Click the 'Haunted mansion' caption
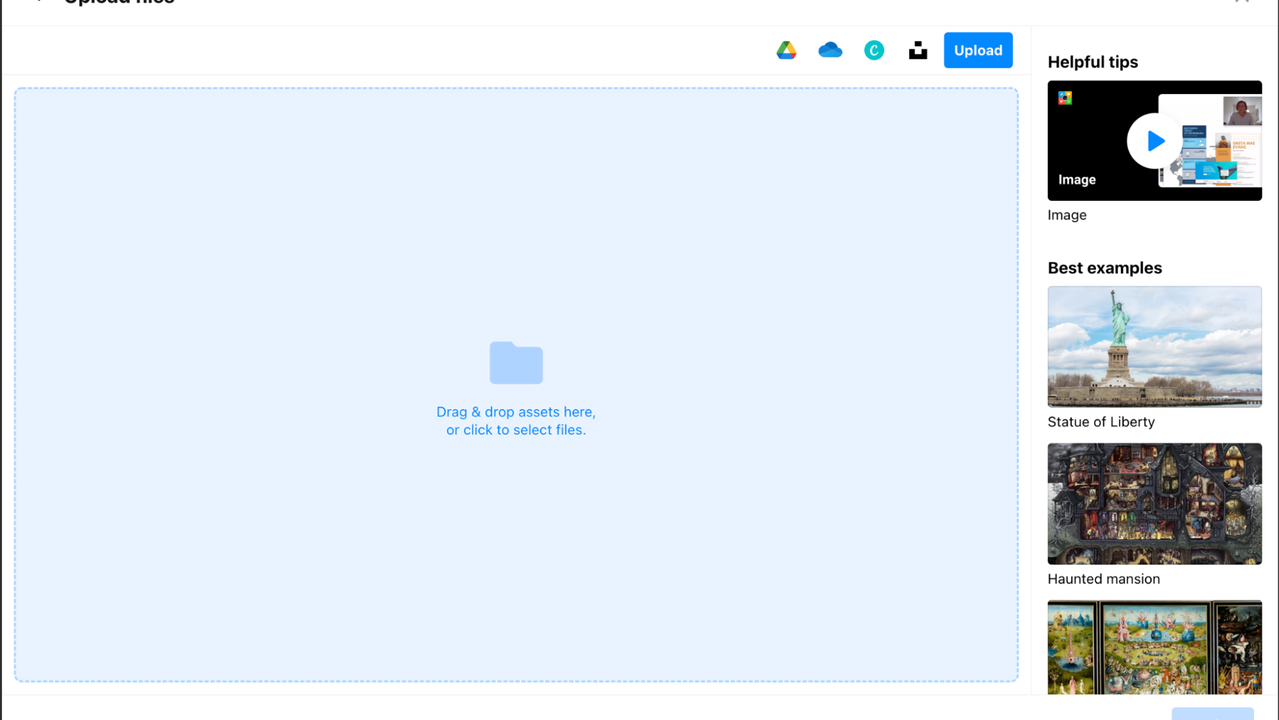 [1103, 579]
